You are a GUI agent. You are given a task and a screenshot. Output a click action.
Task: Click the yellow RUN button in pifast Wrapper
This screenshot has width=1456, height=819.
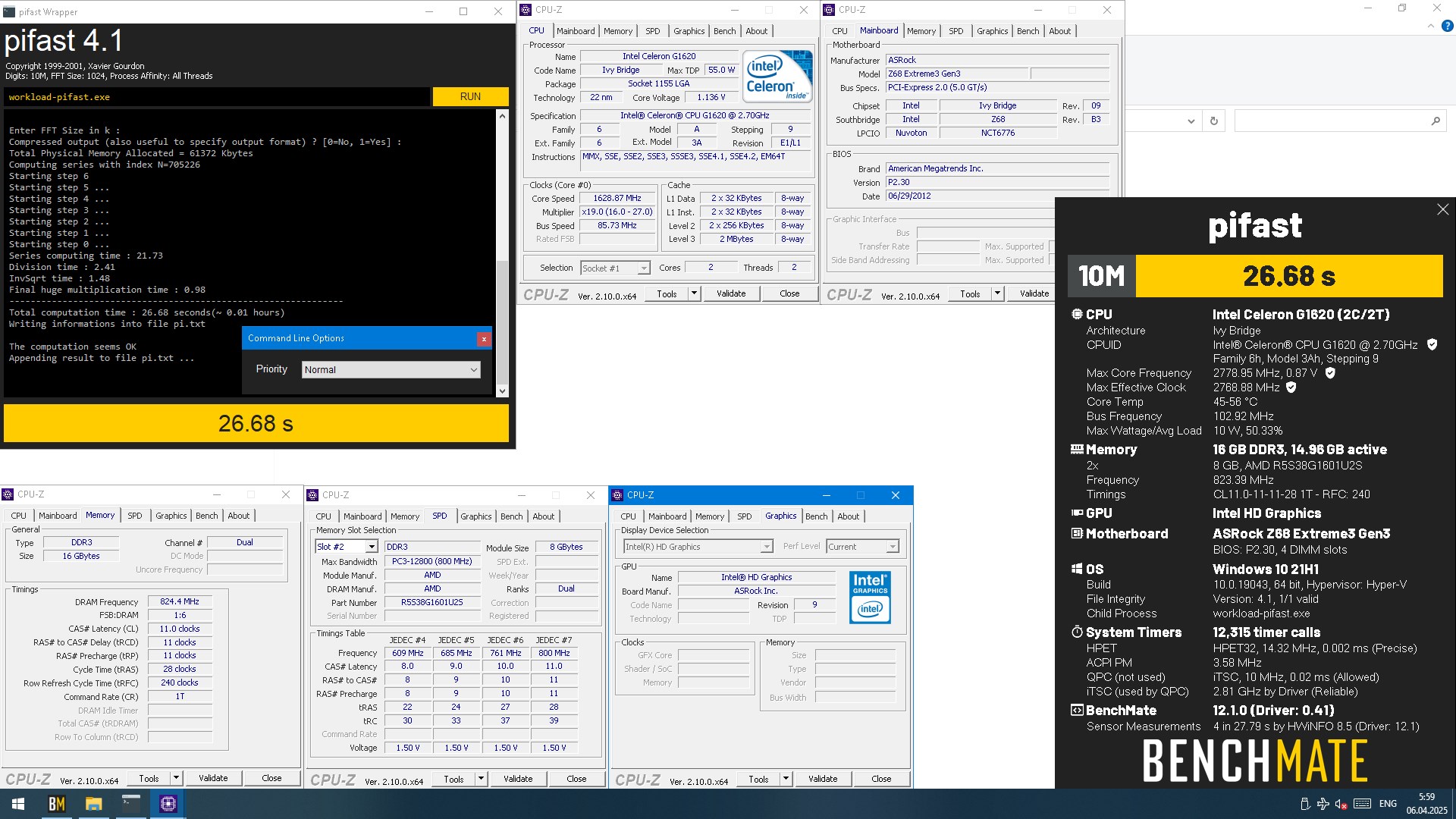tap(470, 96)
